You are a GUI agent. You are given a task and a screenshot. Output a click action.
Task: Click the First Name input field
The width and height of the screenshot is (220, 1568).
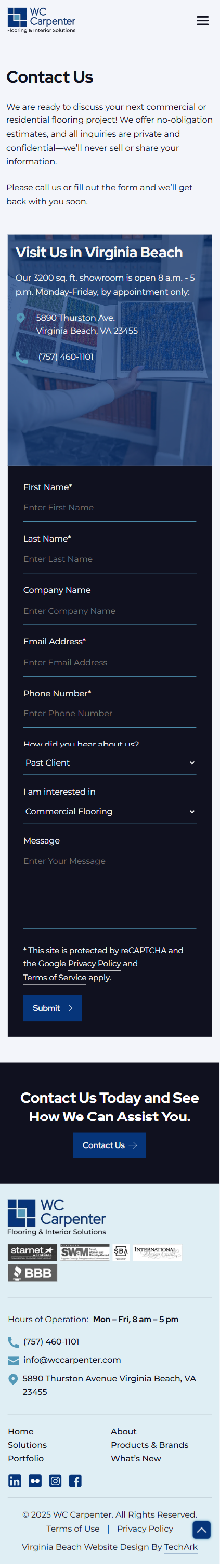pyautogui.click(x=110, y=508)
